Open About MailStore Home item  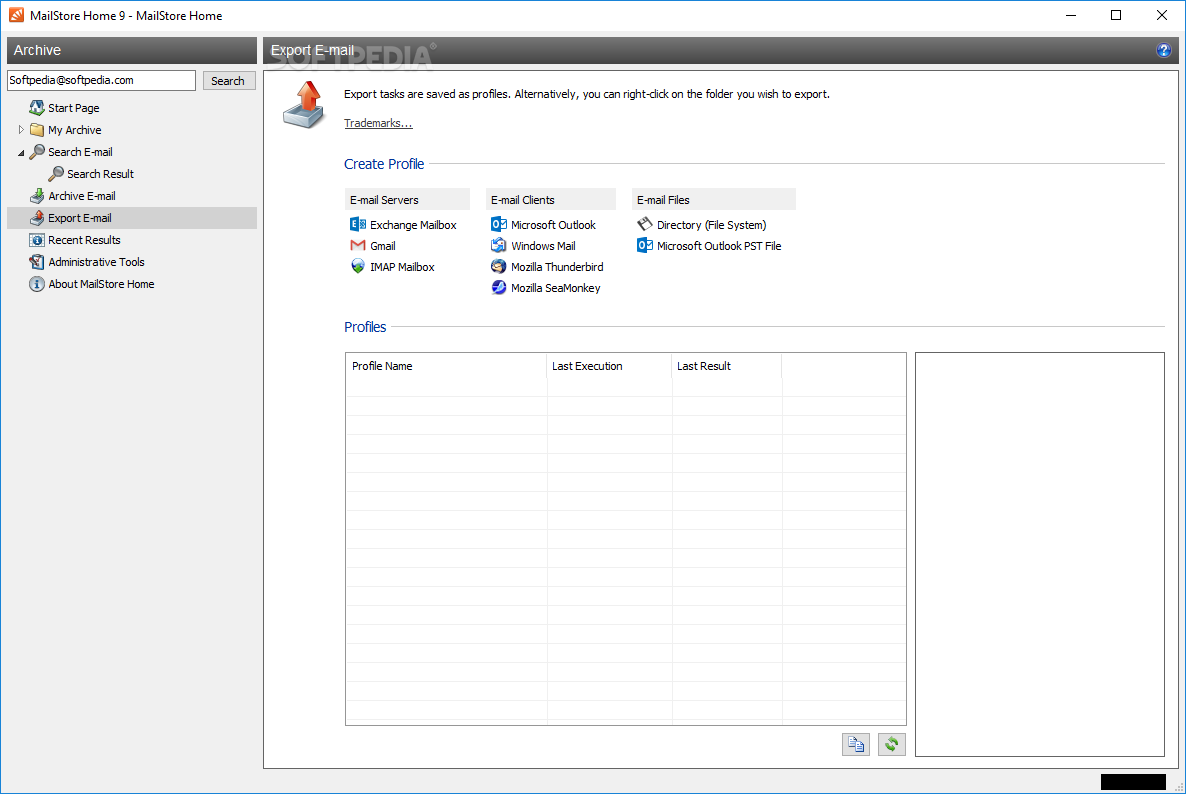[101, 284]
